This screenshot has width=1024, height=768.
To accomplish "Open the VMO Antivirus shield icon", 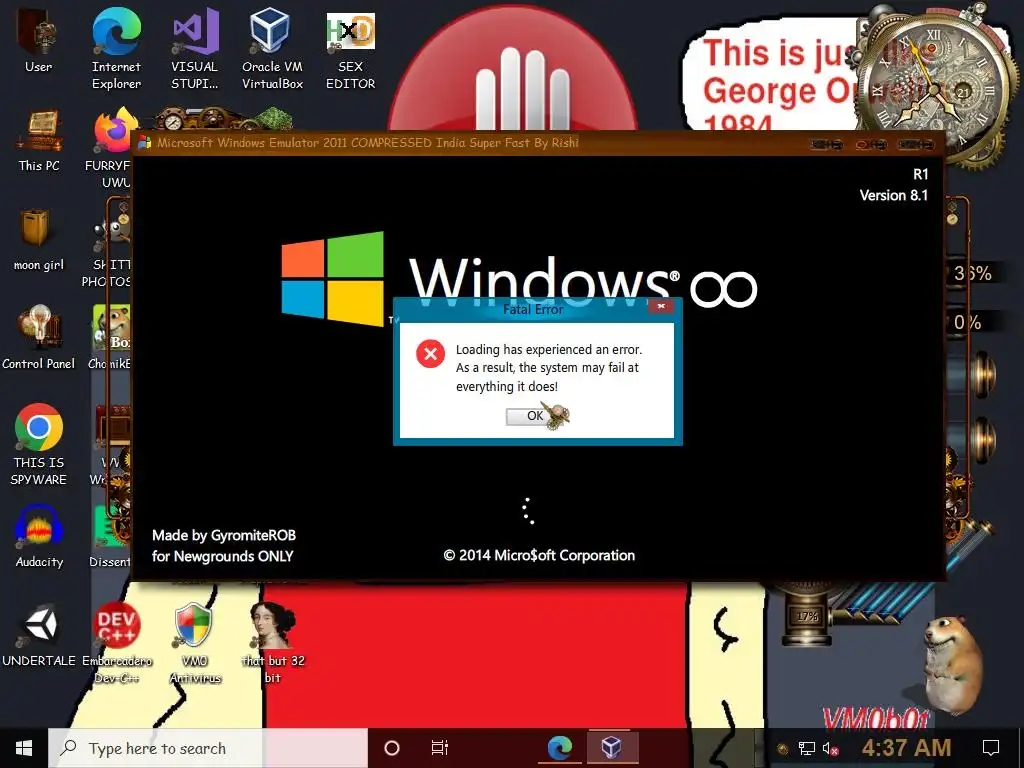I will (195, 643).
